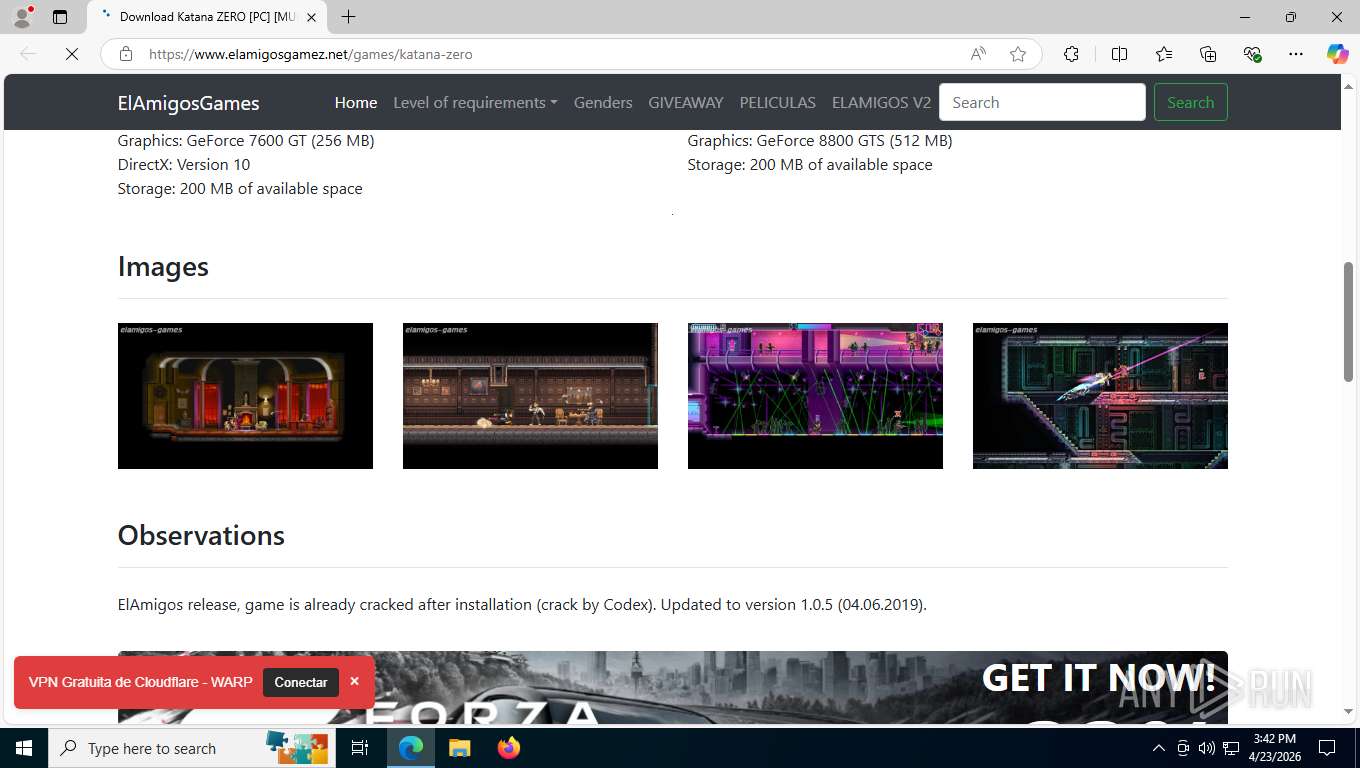Open Settings and more menu
1360x768 pixels.
[x=1295, y=54]
